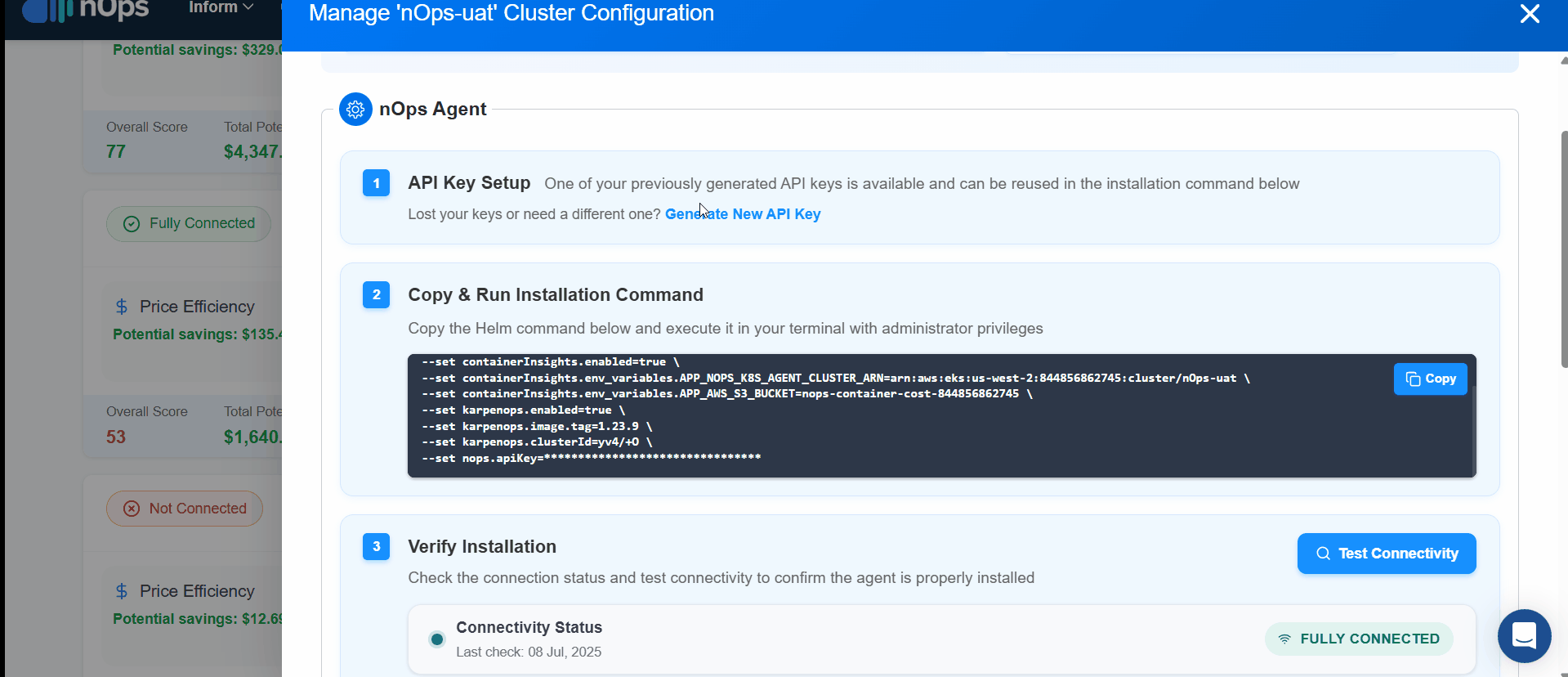The width and height of the screenshot is (1568, 677).
Task: Close the nOps-uat cluster configuration dialog
Action: 1530,14
